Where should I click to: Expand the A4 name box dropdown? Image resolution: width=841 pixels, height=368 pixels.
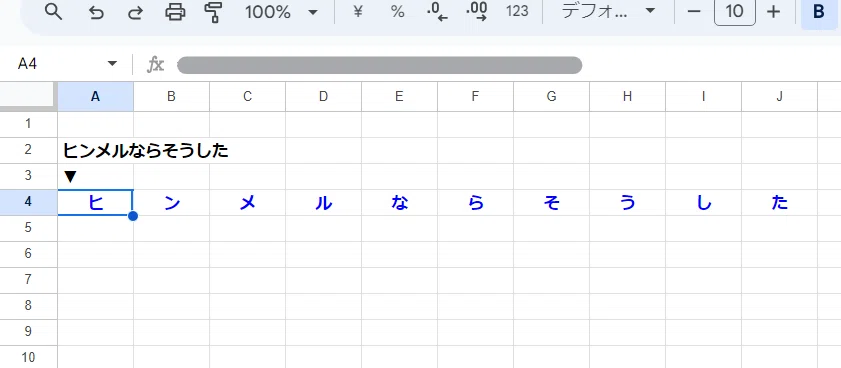pos(112,64)
